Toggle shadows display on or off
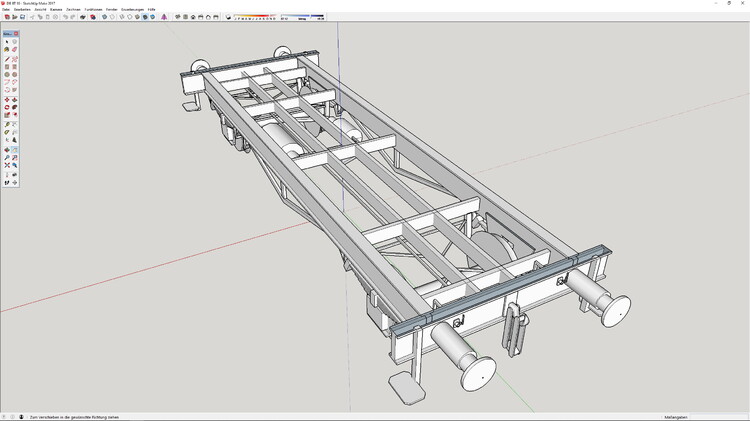The image size is (750, 421). (230, 17)
